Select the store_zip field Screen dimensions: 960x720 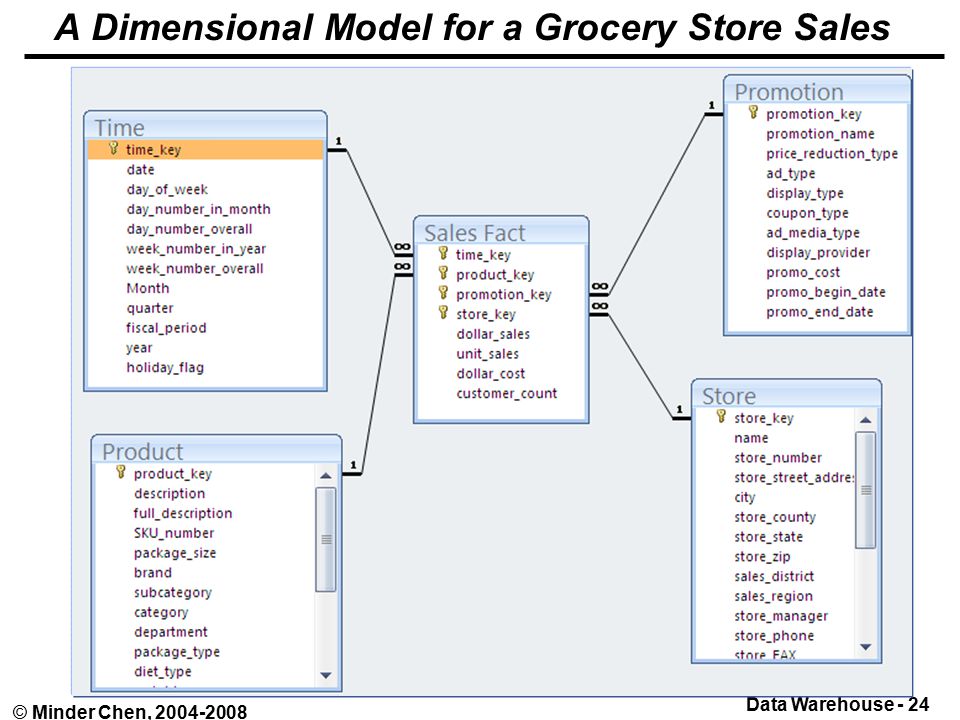(x=762, y=557)
